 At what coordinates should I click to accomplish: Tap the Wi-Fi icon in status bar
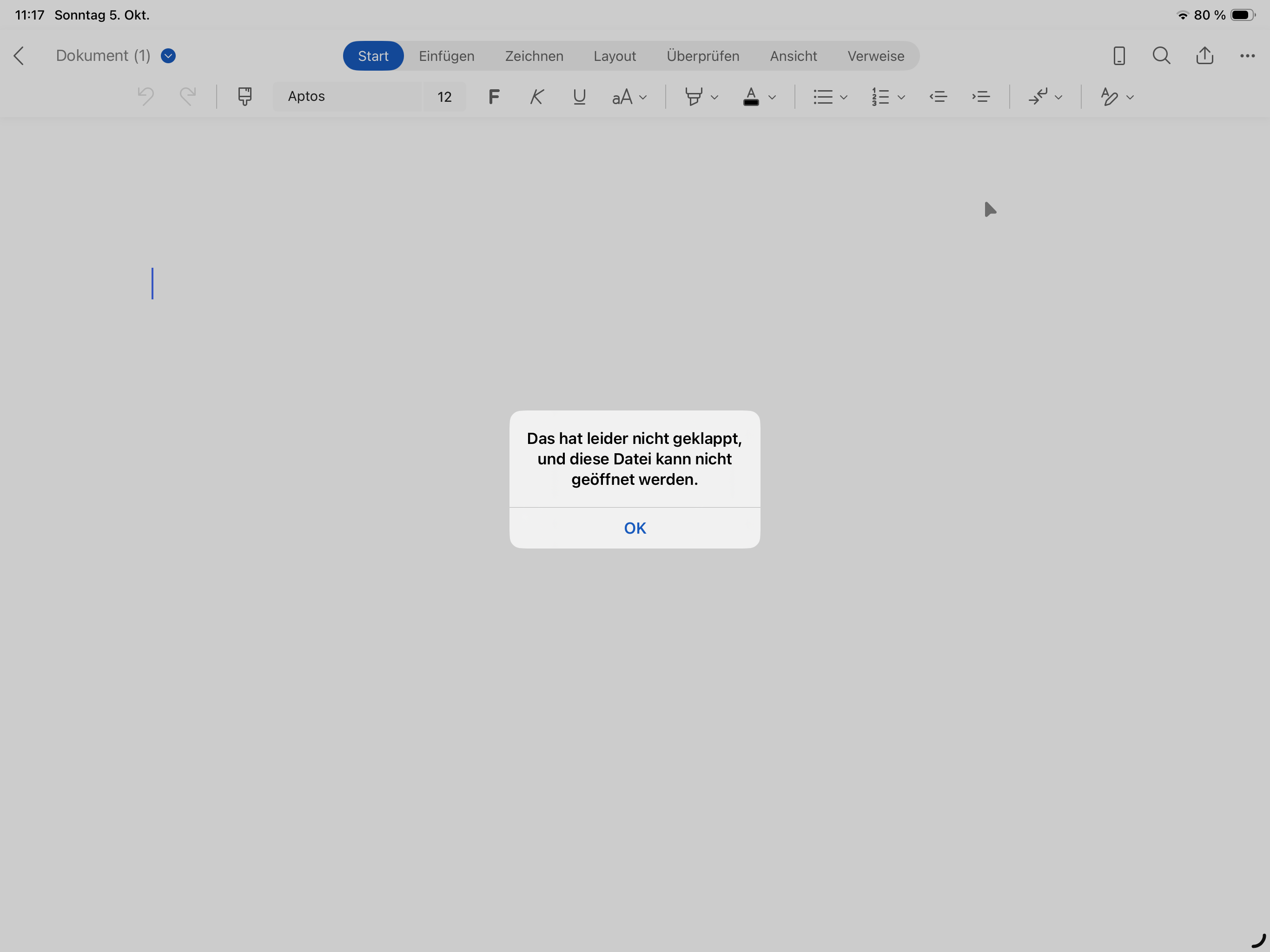click(1182, 15)
